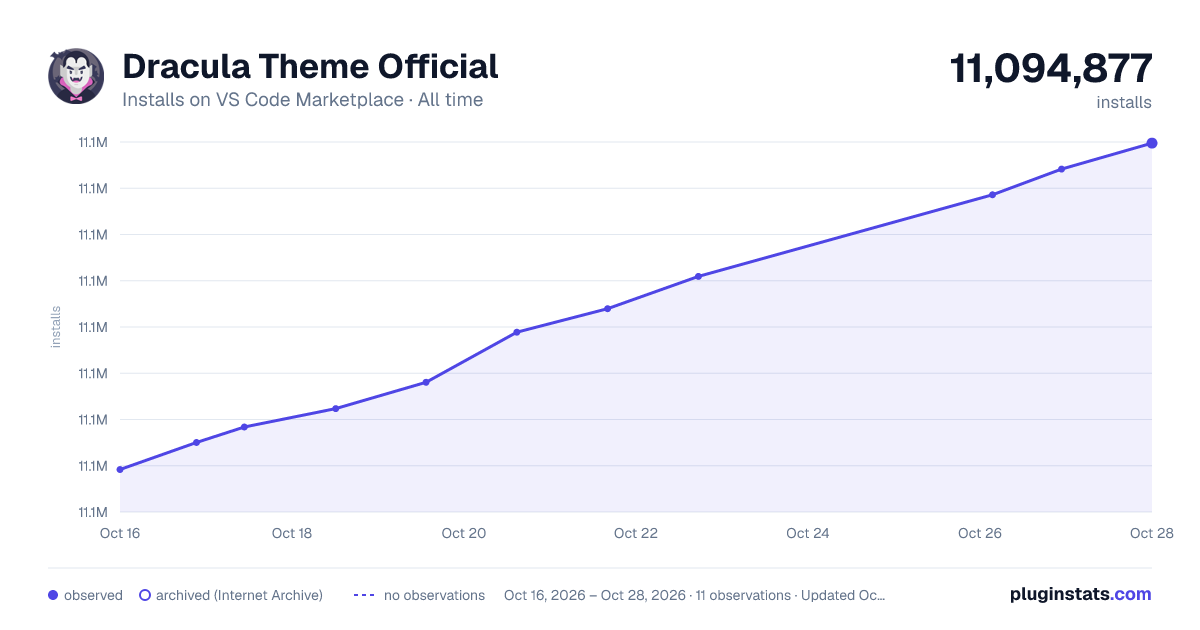The height and width of the screenshot is (630, 1200).
Task: Open the pluginstats.com link
Action: tap(1081, 594)
